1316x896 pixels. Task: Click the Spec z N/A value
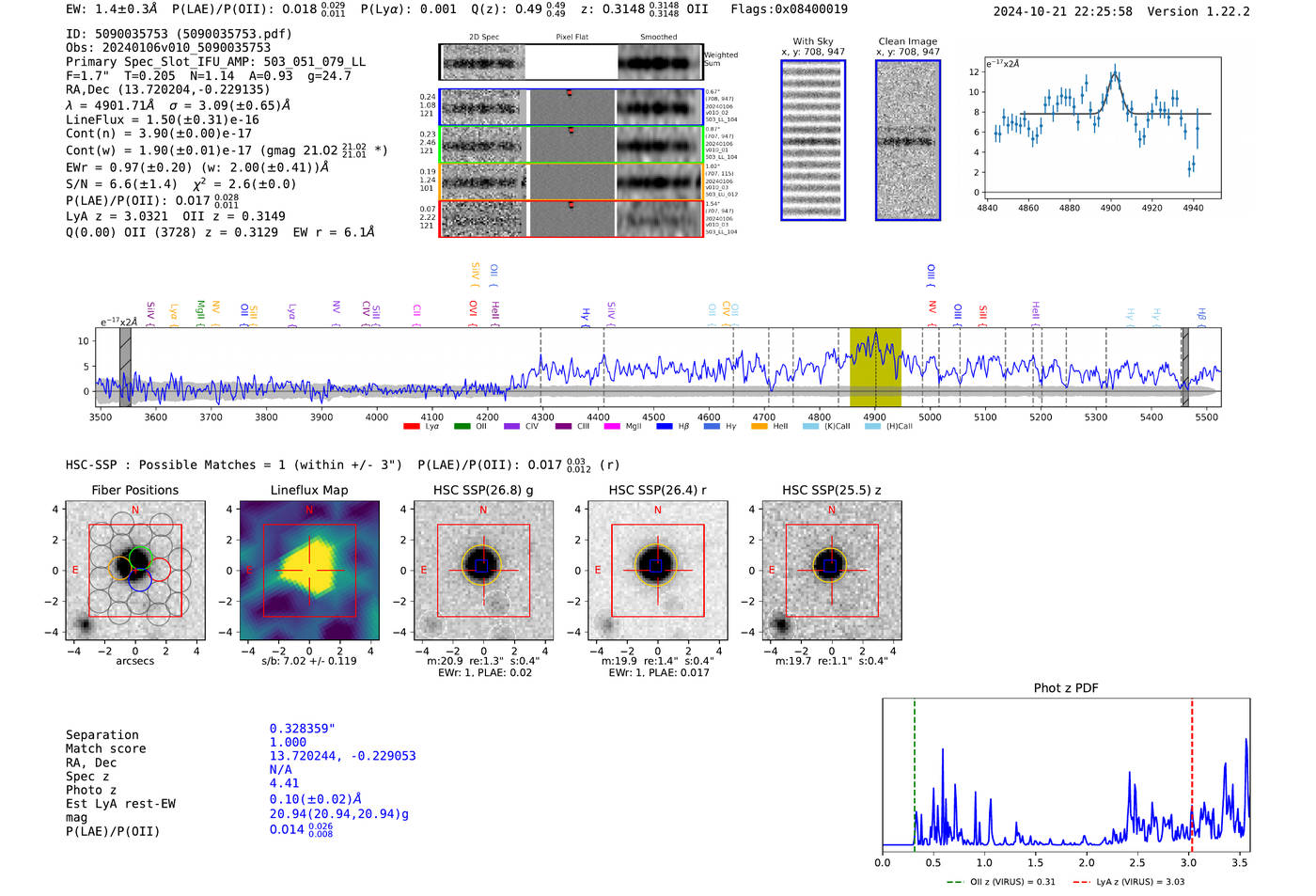pos(280,769)
